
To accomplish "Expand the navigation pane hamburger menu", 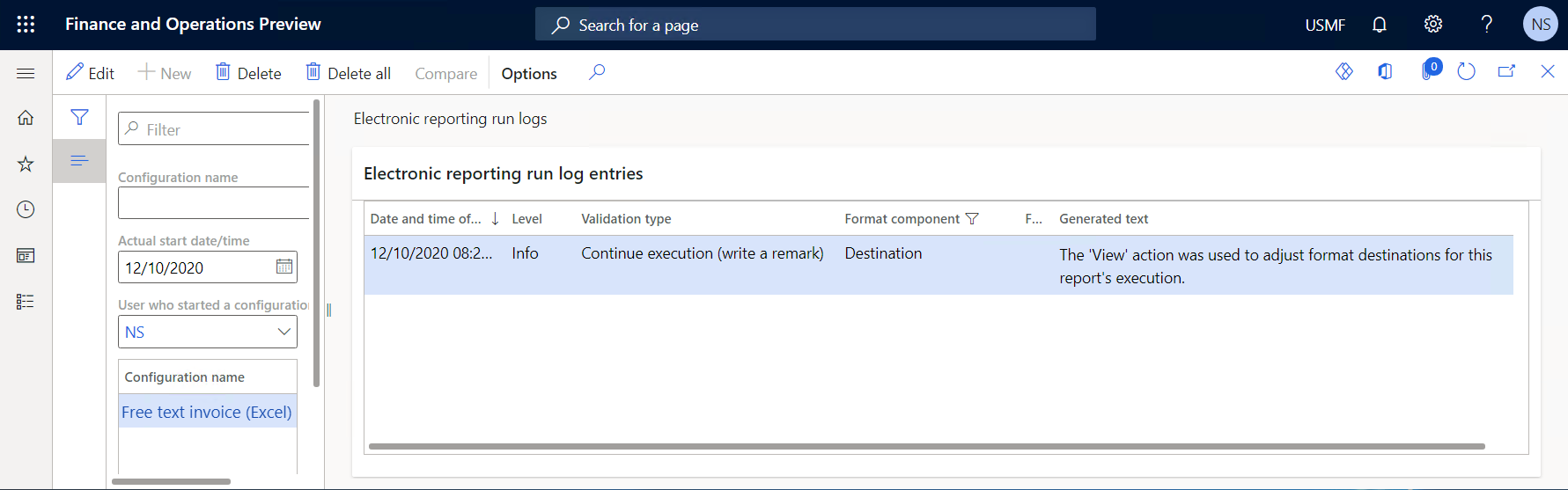I will pos(26,73).
